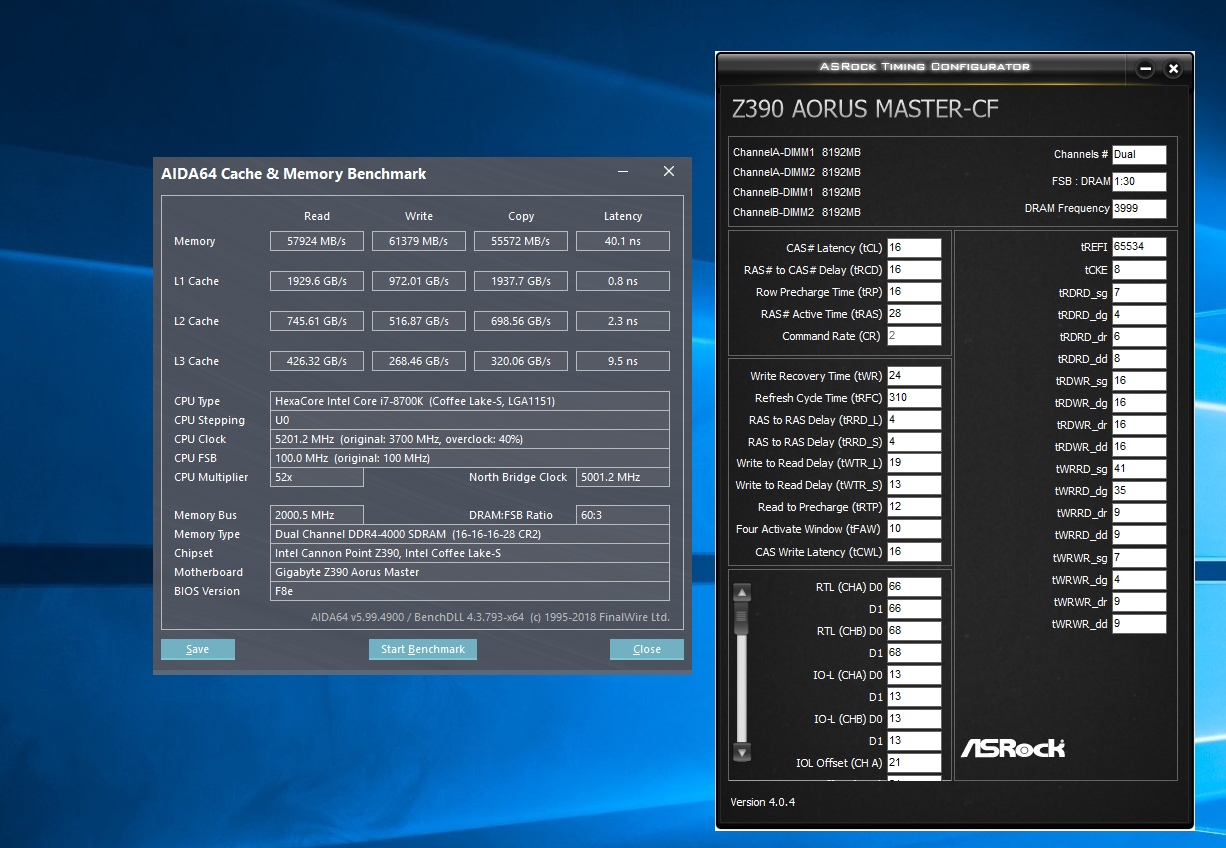Click the DRAM Frequency field
Image resolution: width=1226 pixels, height=848 pixels.
[x=1139, y=209]
